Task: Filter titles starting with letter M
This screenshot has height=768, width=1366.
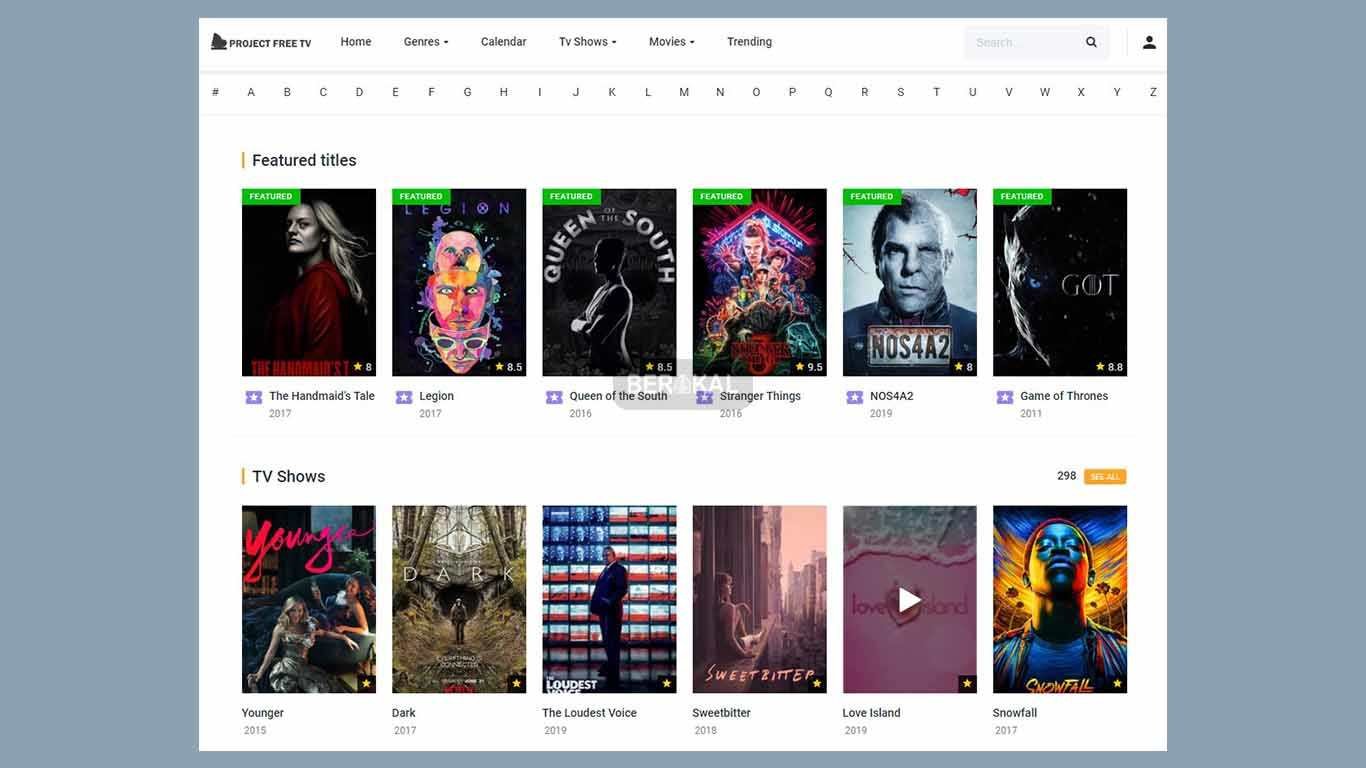Action: pos(684,92)
